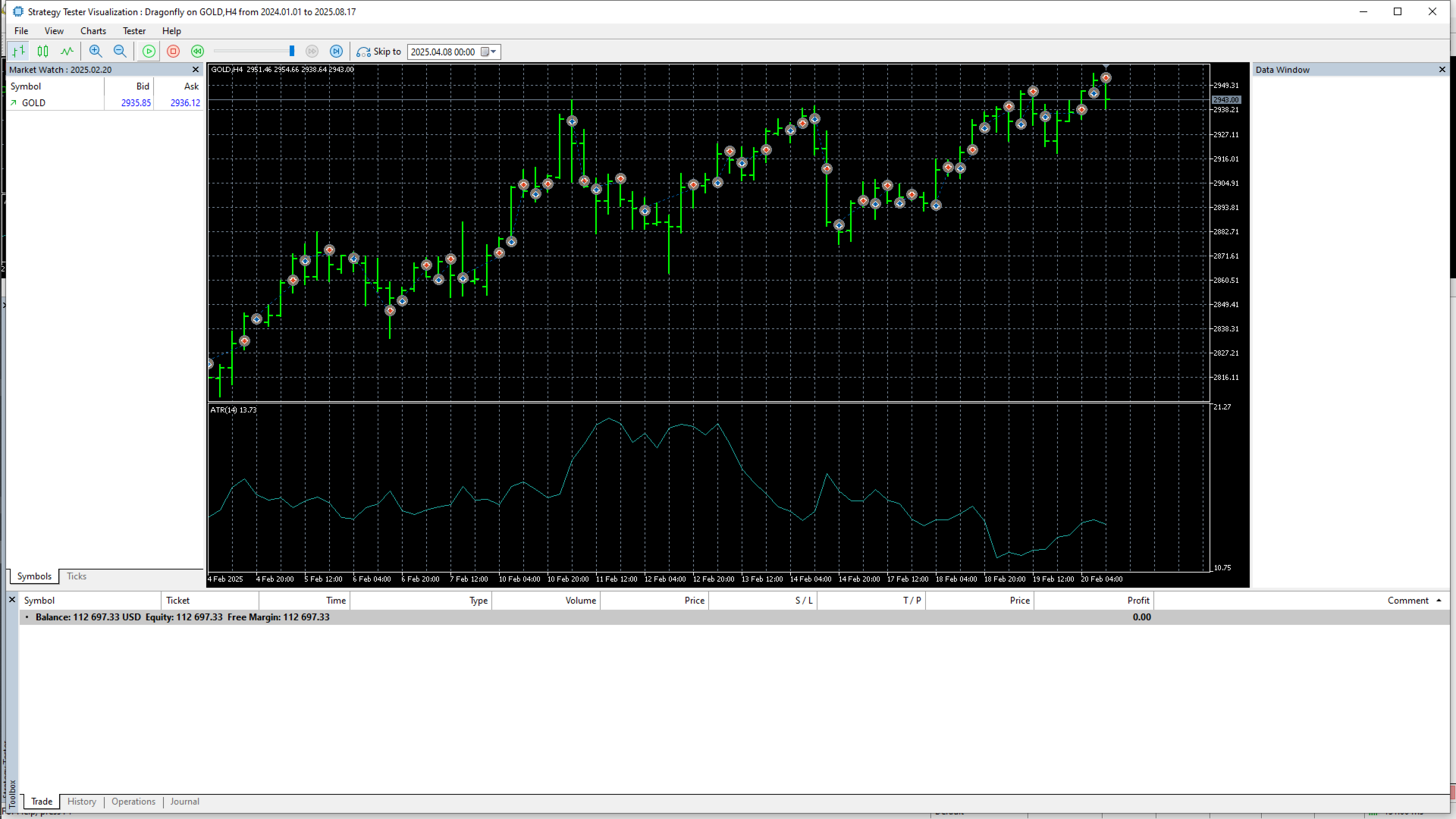Screen dimensions: 1456x819
Task: Switch to line chart mode
Action: pyautogui.click(x=67, y=52)
